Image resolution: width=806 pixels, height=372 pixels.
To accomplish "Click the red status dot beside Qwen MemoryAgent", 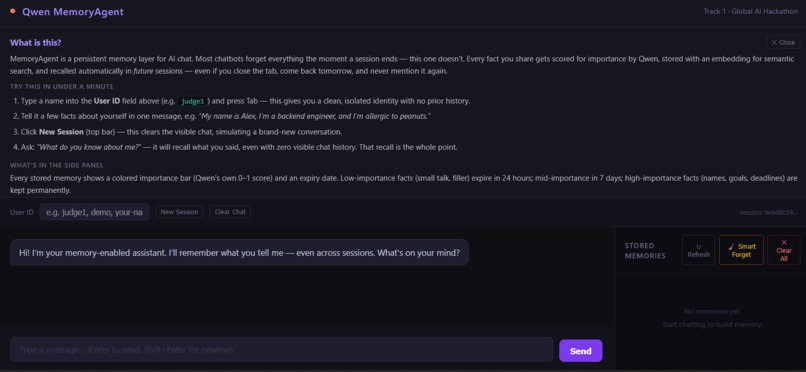I will (x=13, y=11).
